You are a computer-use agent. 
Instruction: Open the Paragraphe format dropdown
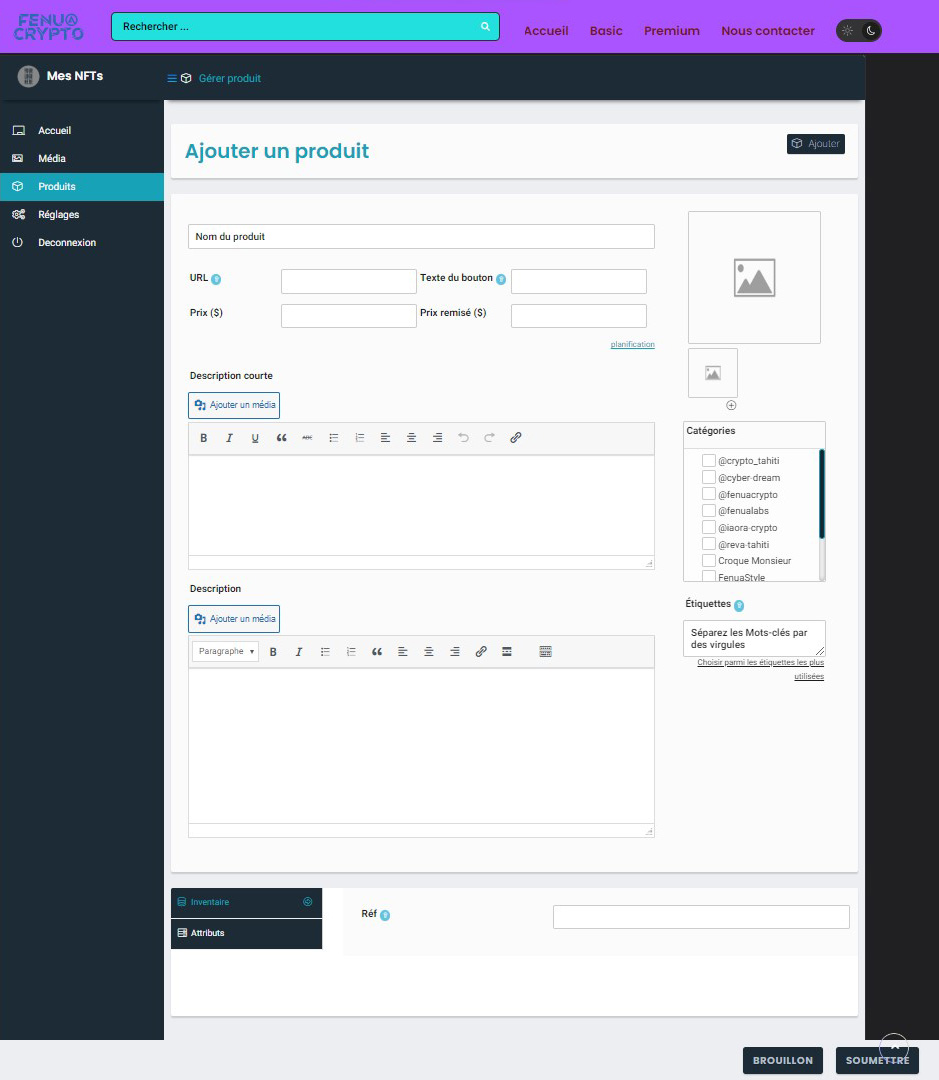[225, 652]
